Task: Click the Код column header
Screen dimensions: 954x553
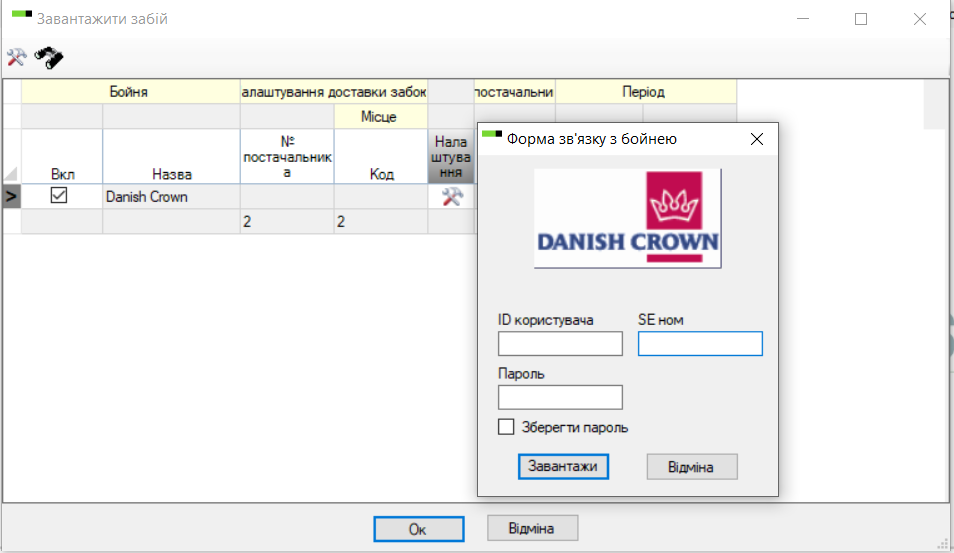Action: point(381,156)
